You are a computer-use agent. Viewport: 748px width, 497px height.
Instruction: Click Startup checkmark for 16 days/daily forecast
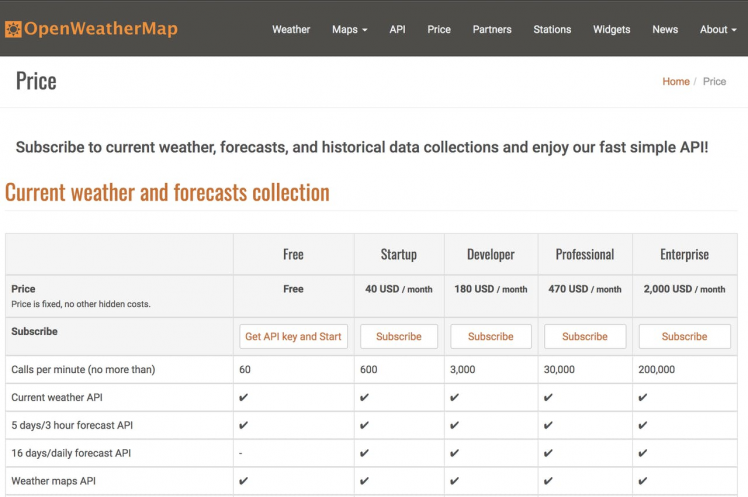(364, 453)
